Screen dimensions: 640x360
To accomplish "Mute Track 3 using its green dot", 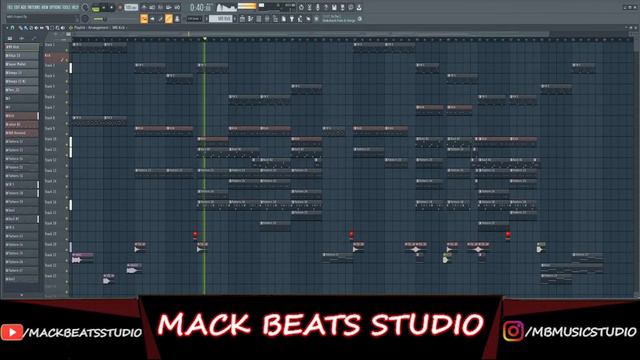I will coord(67,71).
